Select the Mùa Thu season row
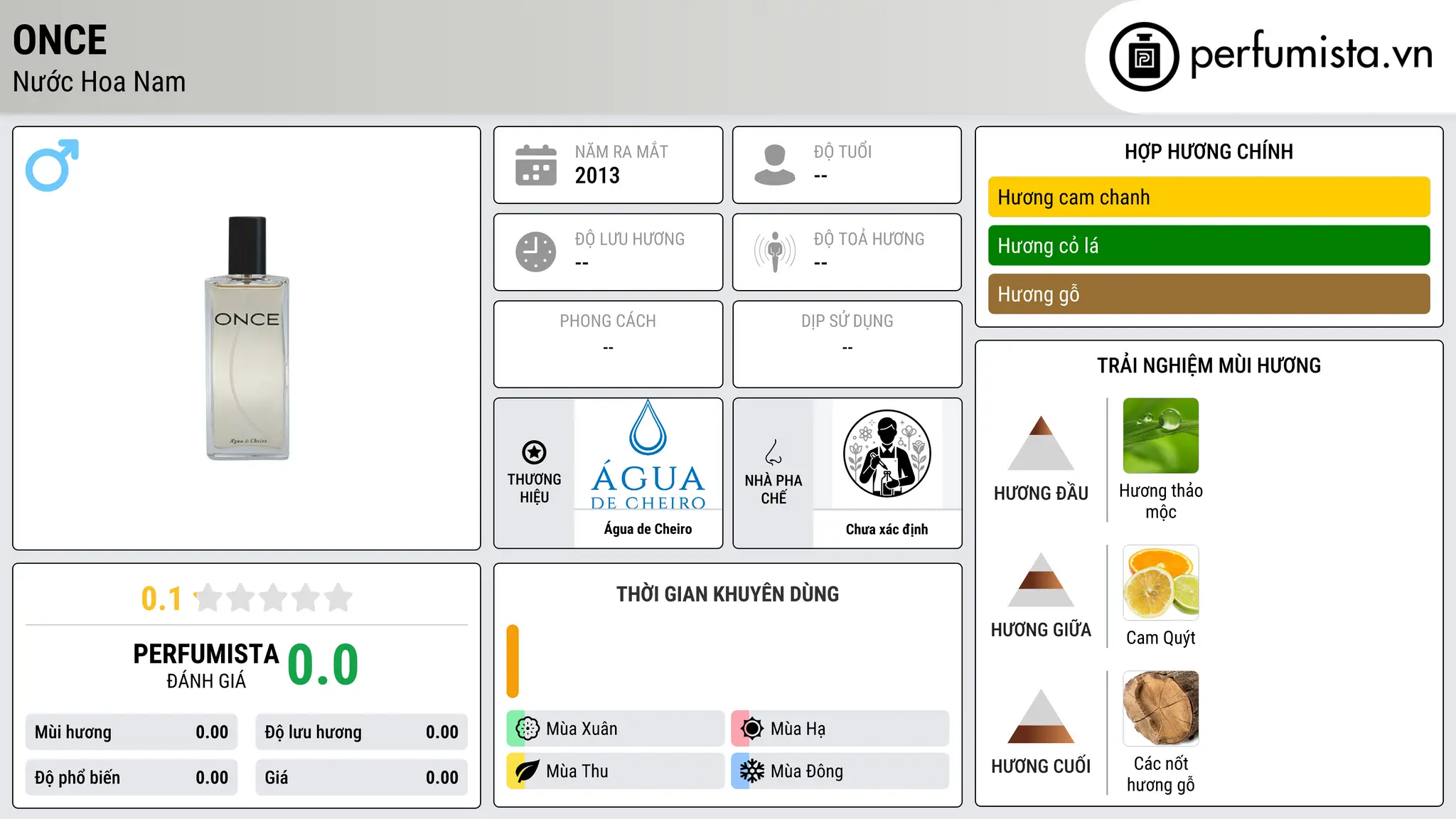The image size is (1456, 819). click(616, 771)
